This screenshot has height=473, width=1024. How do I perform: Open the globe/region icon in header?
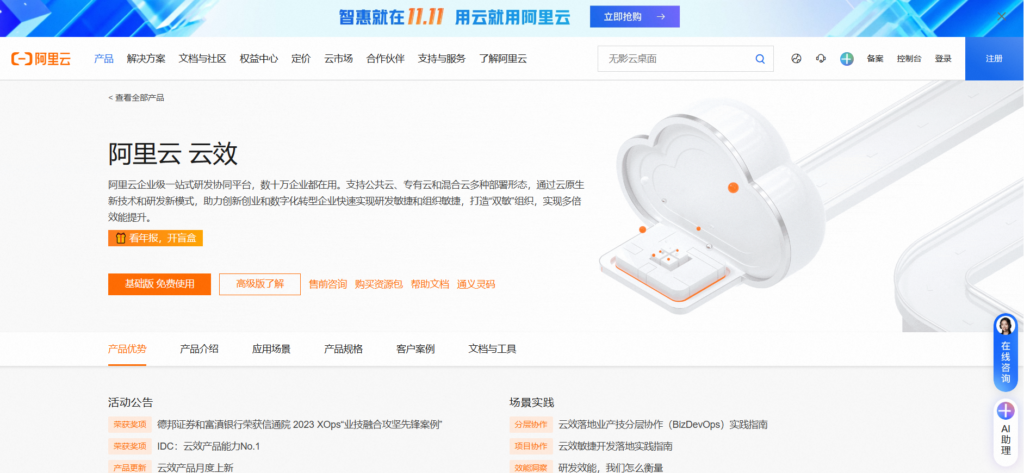pos(796,59)
